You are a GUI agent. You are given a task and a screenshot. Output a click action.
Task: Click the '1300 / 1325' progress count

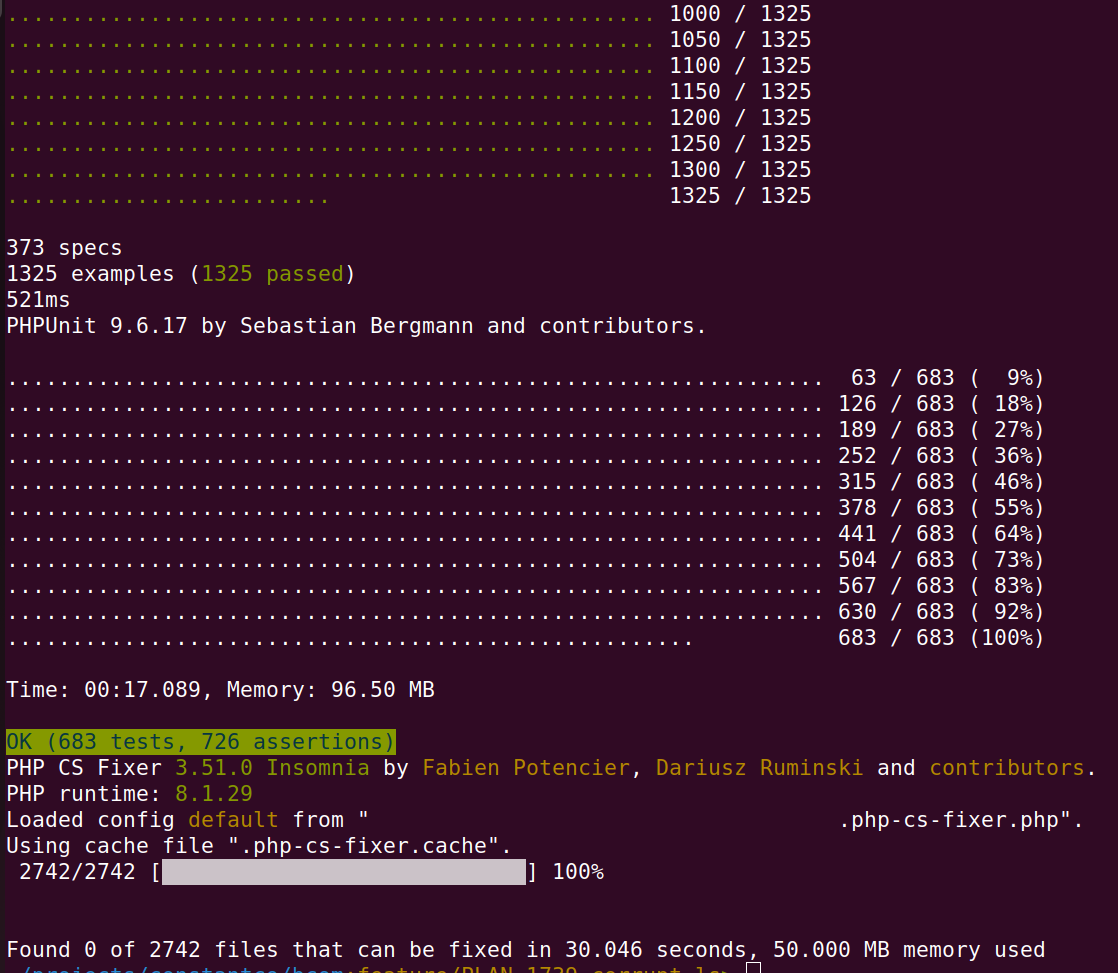pos(740,170)
